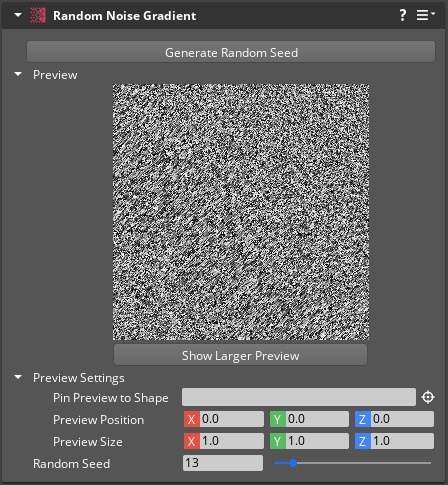Edit Preview Position Z value
Image resolution: width=448 pixels, height=485 pixels.
pyautogui.click(x=402, y=419)
